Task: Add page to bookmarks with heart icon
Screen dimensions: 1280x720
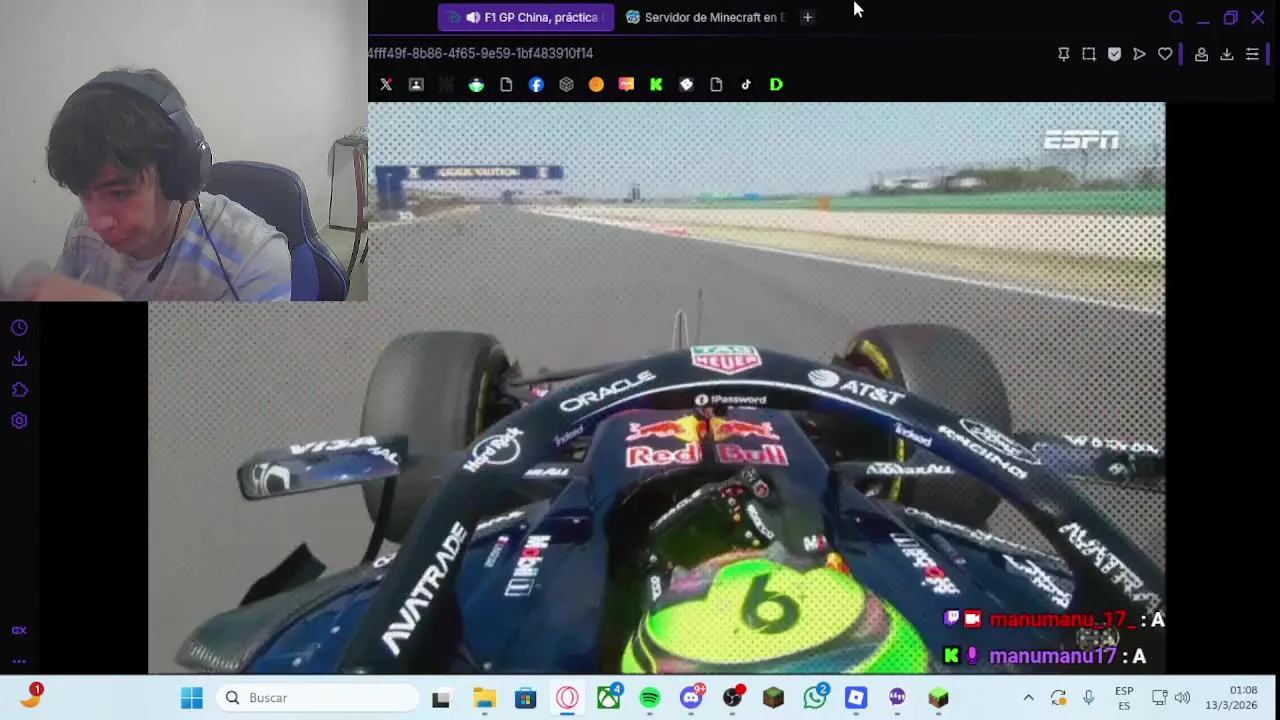Action: 1165,54
